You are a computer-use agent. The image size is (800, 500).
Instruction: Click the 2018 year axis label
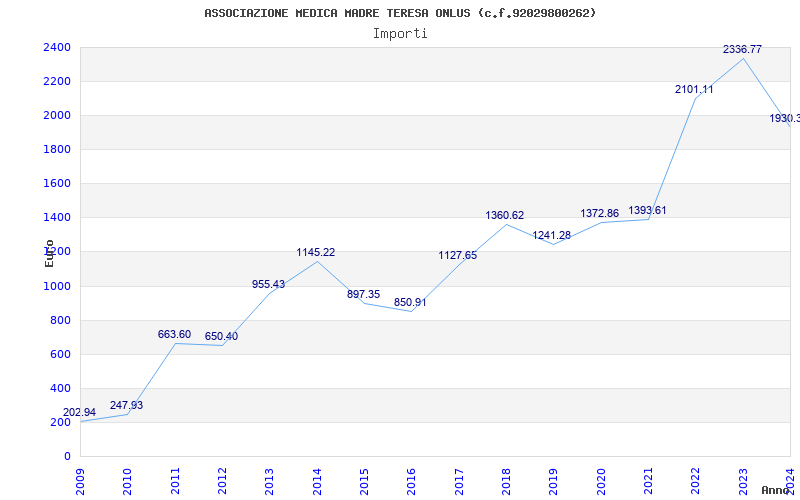pyautogui.click(x=506, y=481)
